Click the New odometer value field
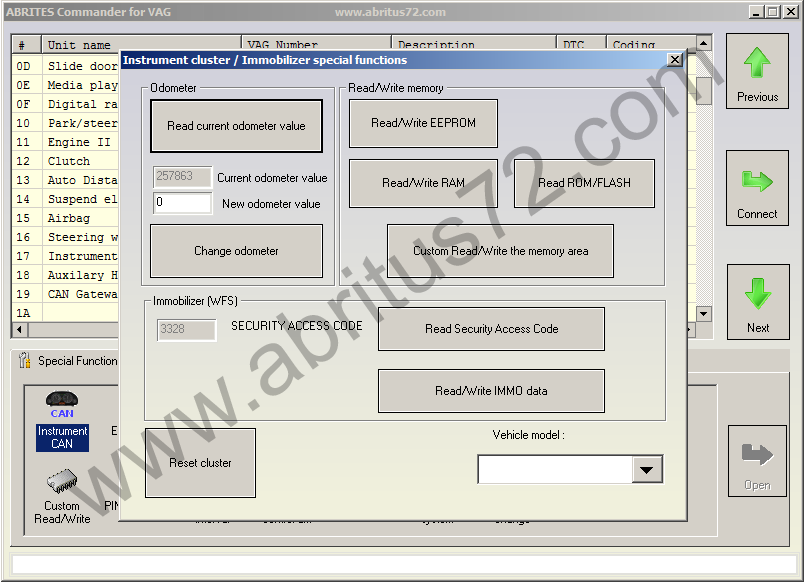Screen dimensions: 806x582 182,203
